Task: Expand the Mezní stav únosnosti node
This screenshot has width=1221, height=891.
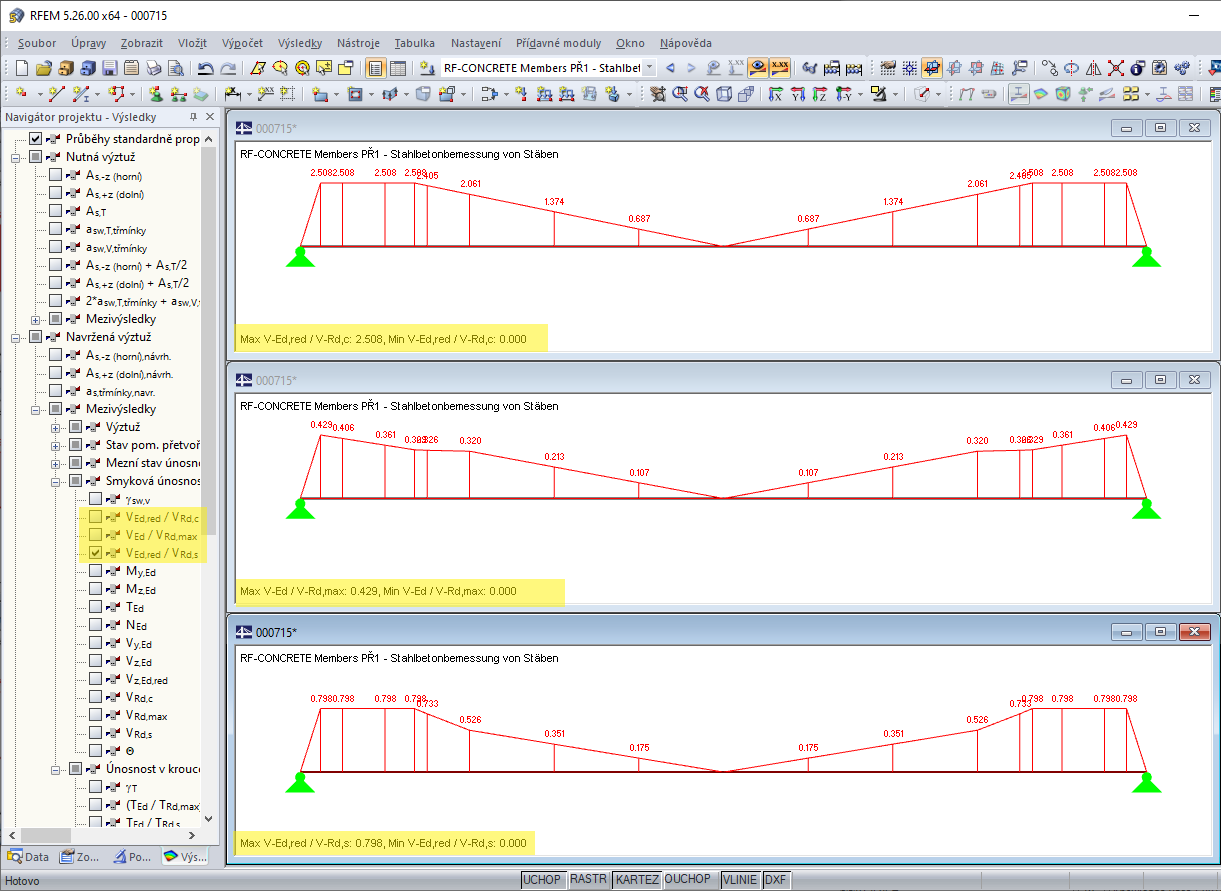Action: (56, 463)
